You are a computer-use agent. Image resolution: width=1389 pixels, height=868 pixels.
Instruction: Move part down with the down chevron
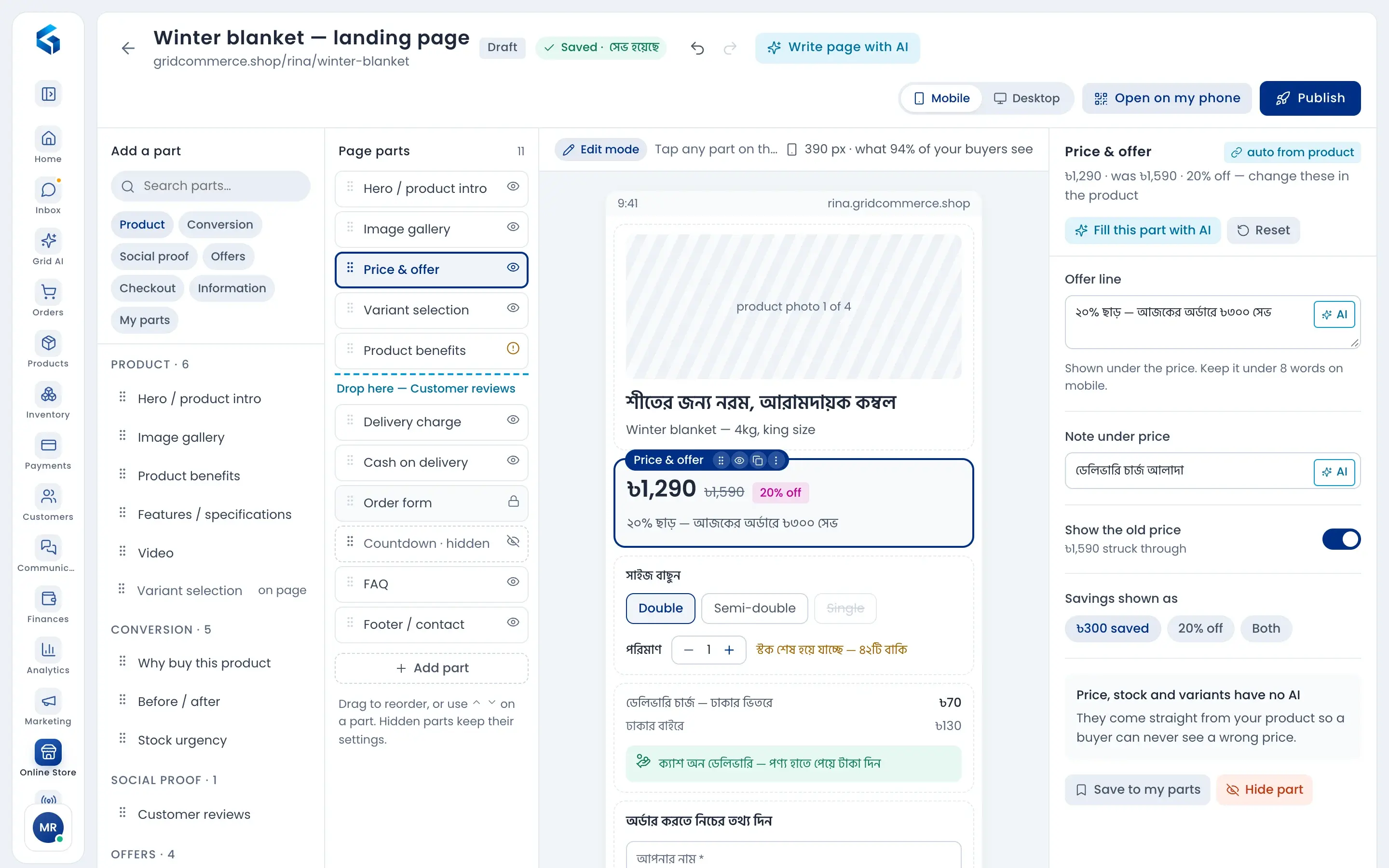tap(492, 703)
